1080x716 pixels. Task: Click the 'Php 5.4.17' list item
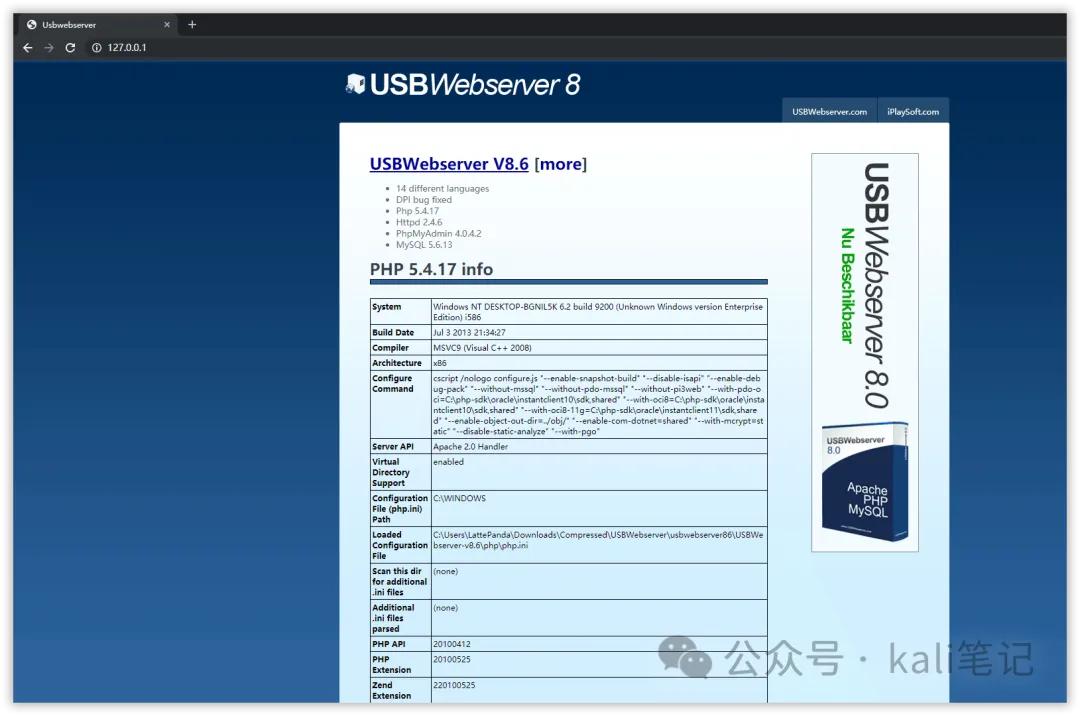[417, 211]
